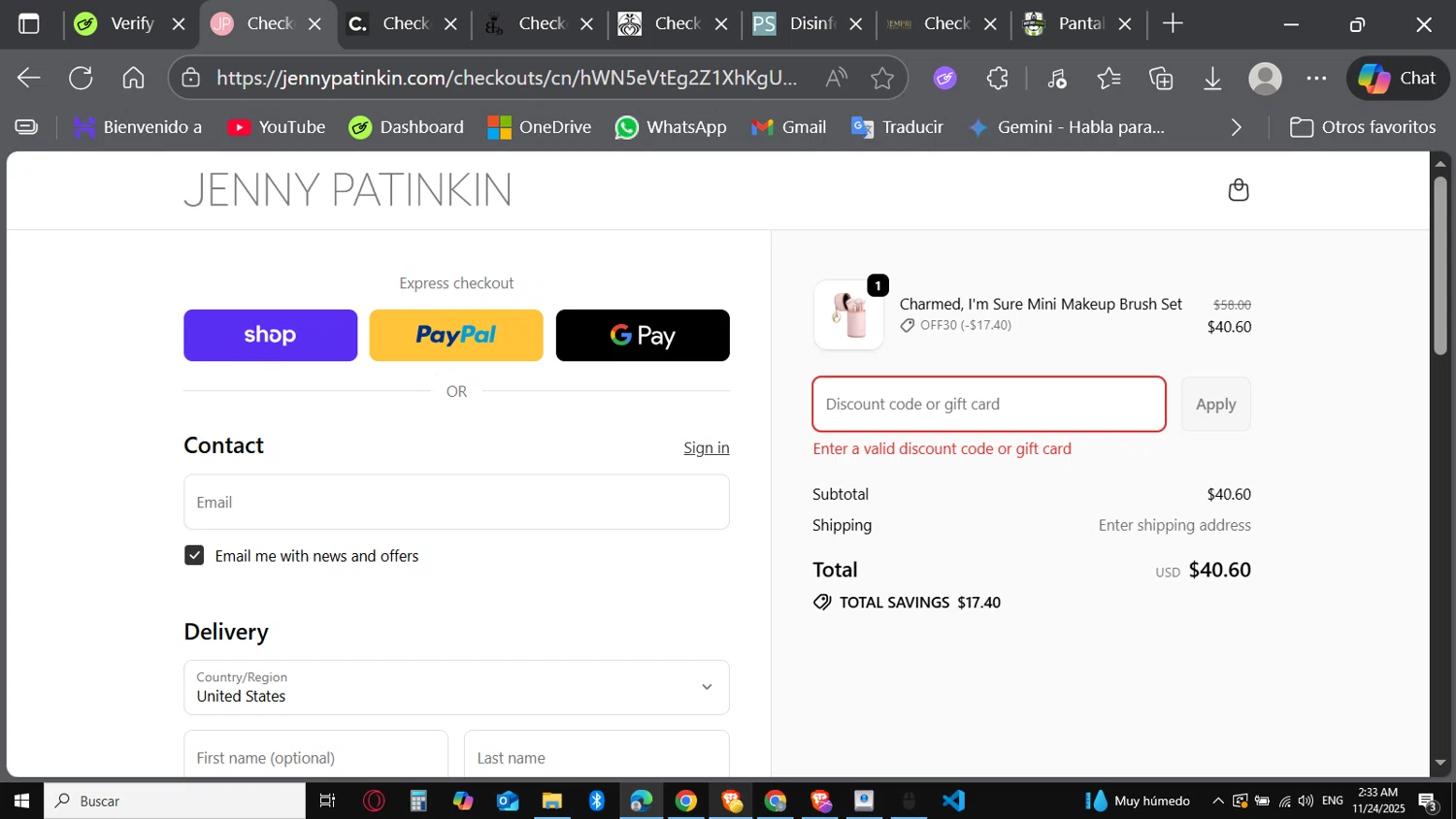Open the Gemini bookmark
1456x819 pixels.
1067,127
